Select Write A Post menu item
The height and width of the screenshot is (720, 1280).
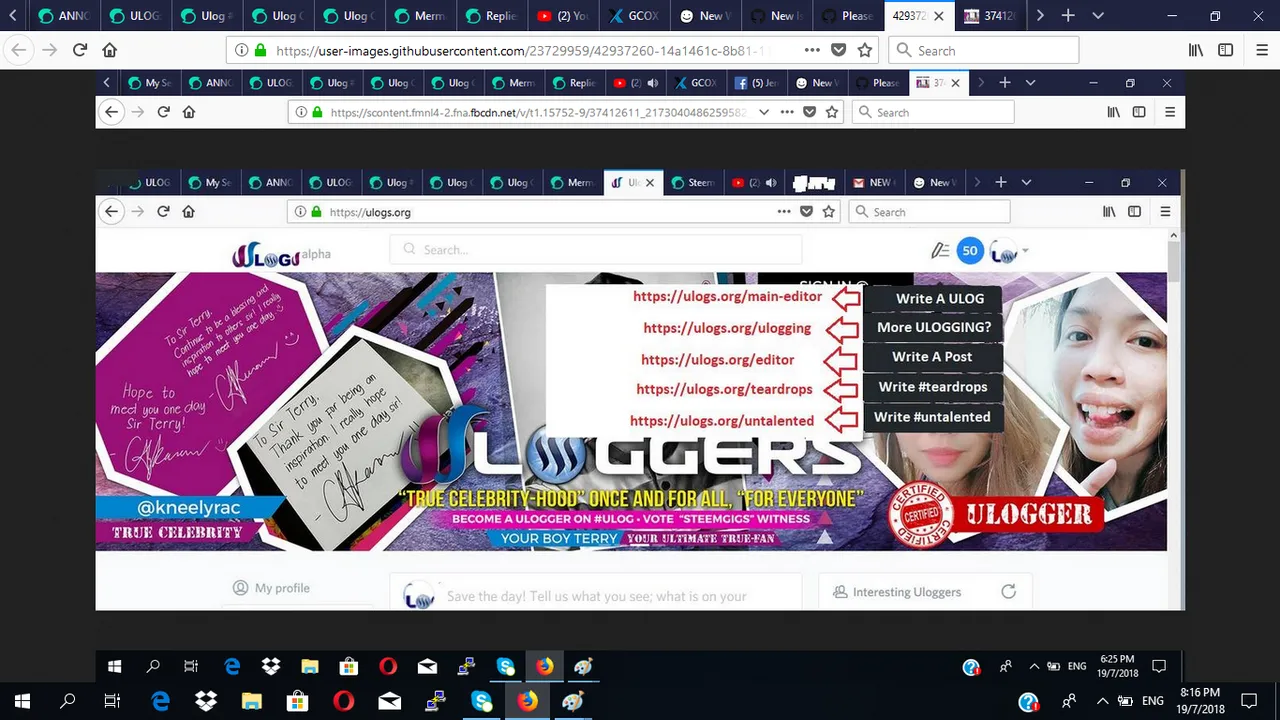point(932,357)
